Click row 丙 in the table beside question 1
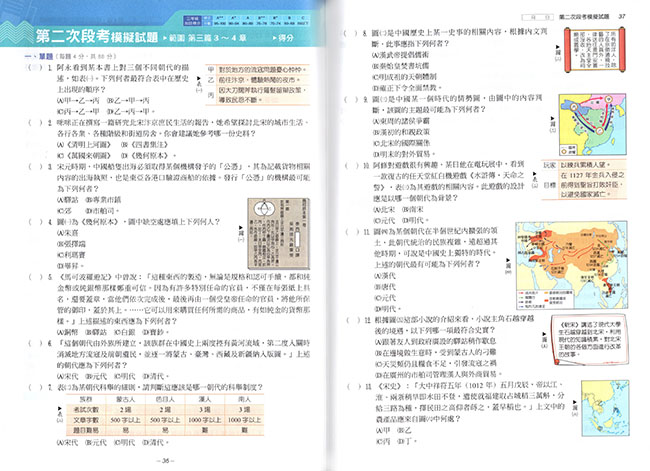The height and width of the screenshot is (471, 650). (258, 95)
